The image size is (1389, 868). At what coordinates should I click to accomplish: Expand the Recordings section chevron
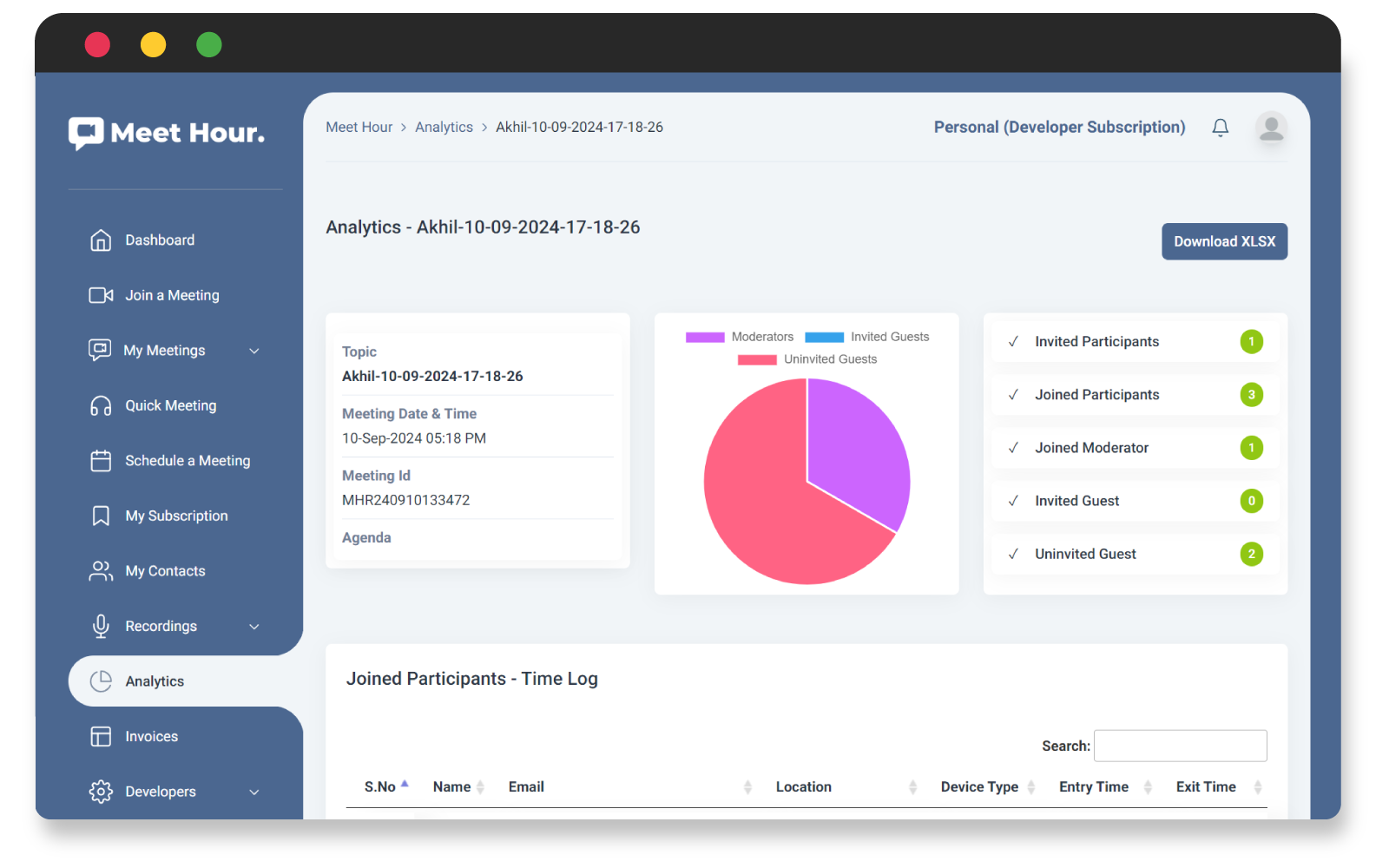coord(253,626)
